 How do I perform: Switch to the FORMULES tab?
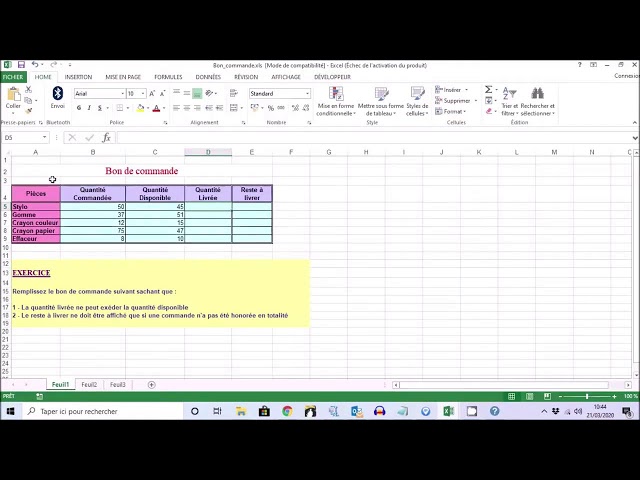click(x=168, y=77)
